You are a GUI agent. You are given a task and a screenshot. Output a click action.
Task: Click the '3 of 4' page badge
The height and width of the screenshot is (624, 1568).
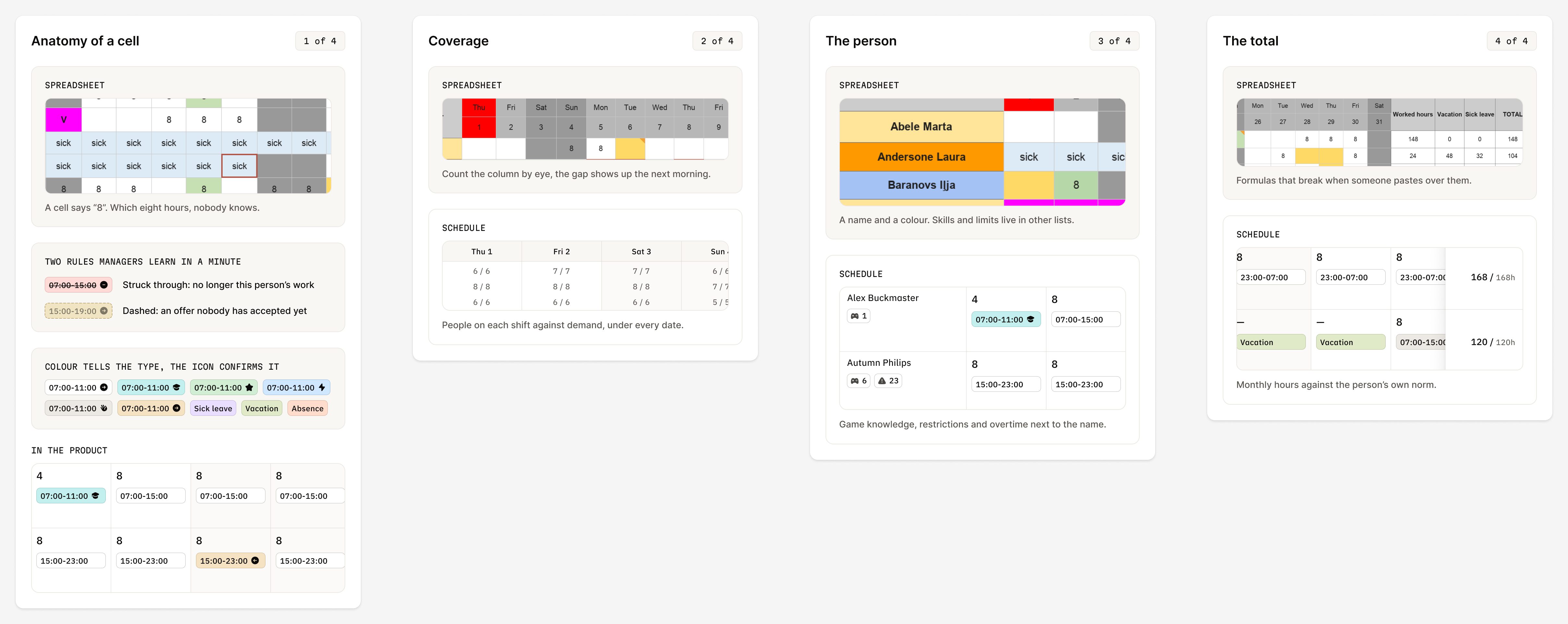point(1114,41)
